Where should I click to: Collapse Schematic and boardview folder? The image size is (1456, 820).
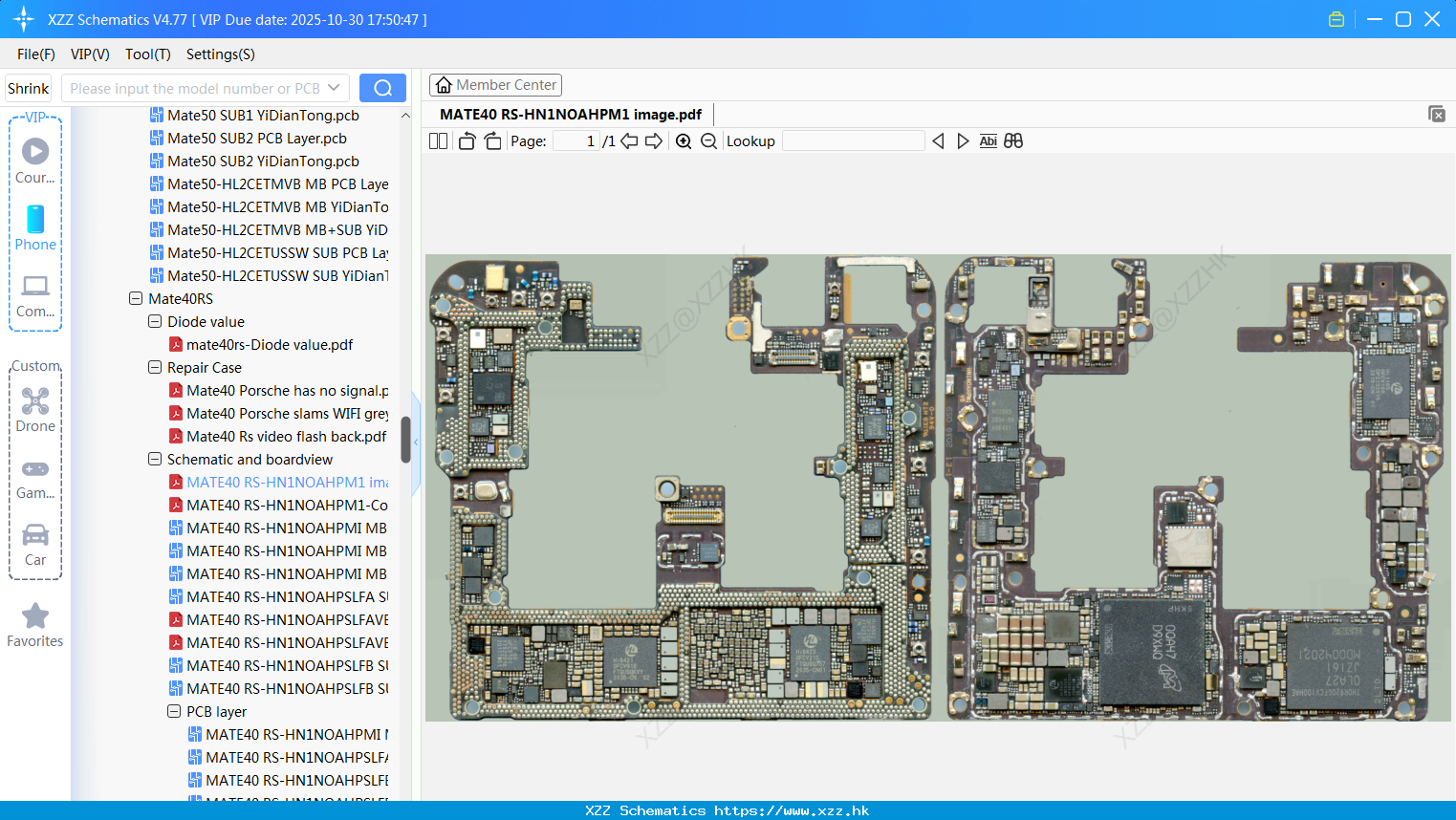tap(155, 459)
